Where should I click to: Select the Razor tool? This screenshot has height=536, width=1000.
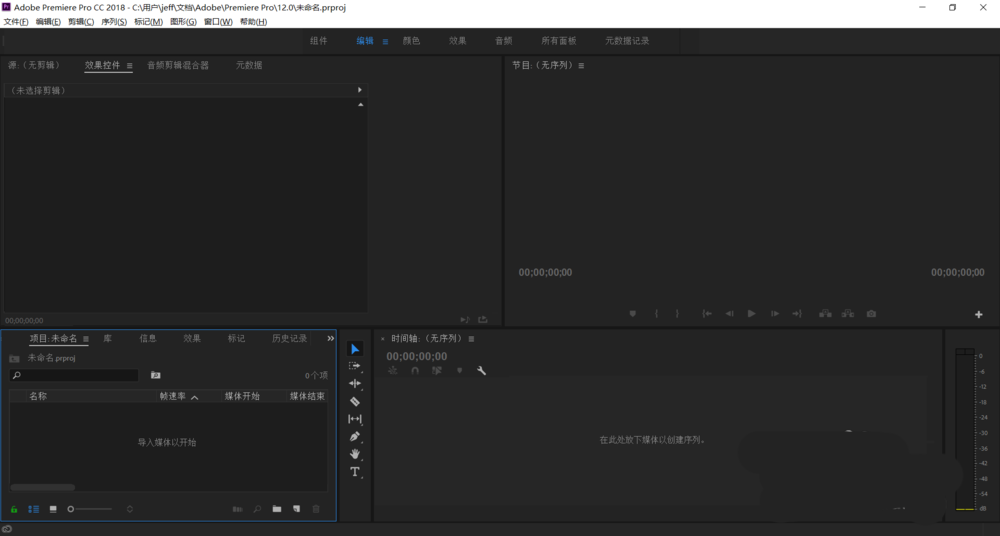355,401
